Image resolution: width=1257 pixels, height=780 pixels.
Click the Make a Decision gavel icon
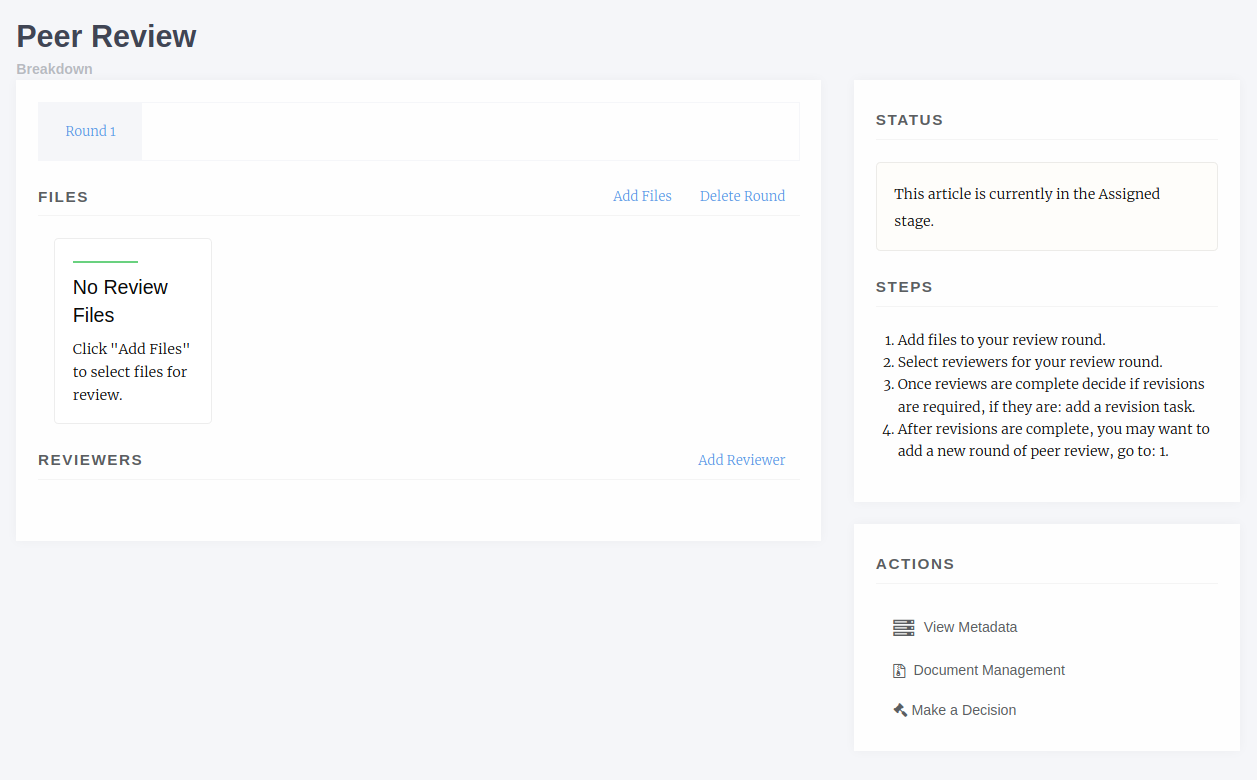[x=900, y=710]
